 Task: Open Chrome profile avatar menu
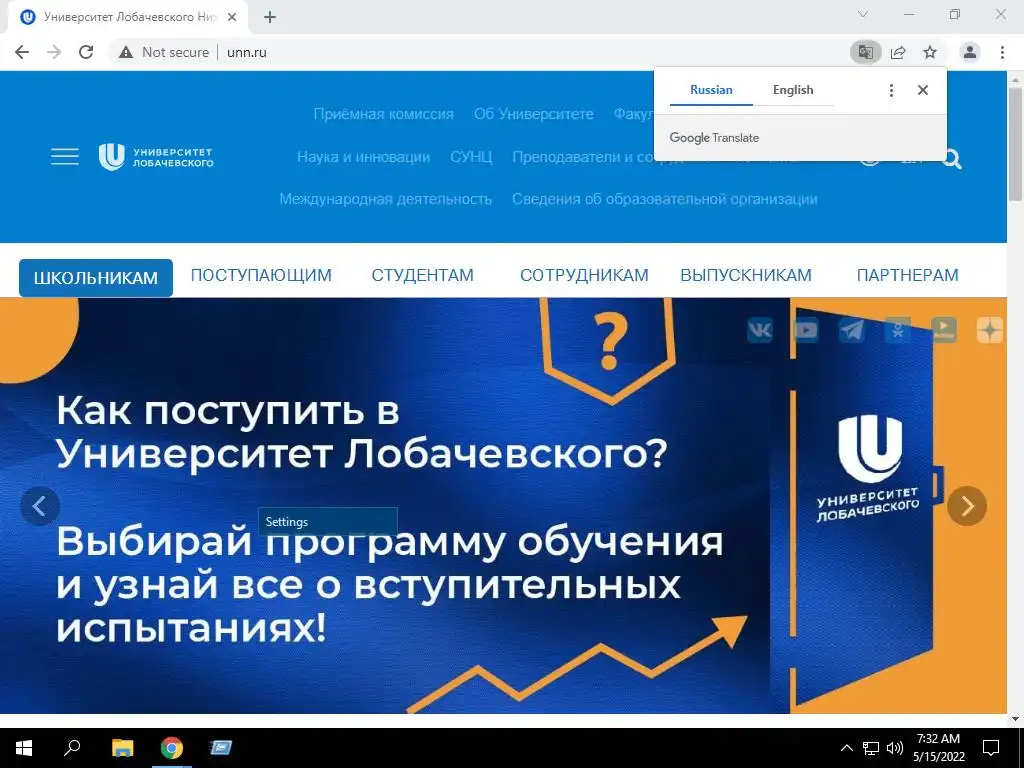pos(970,52)
